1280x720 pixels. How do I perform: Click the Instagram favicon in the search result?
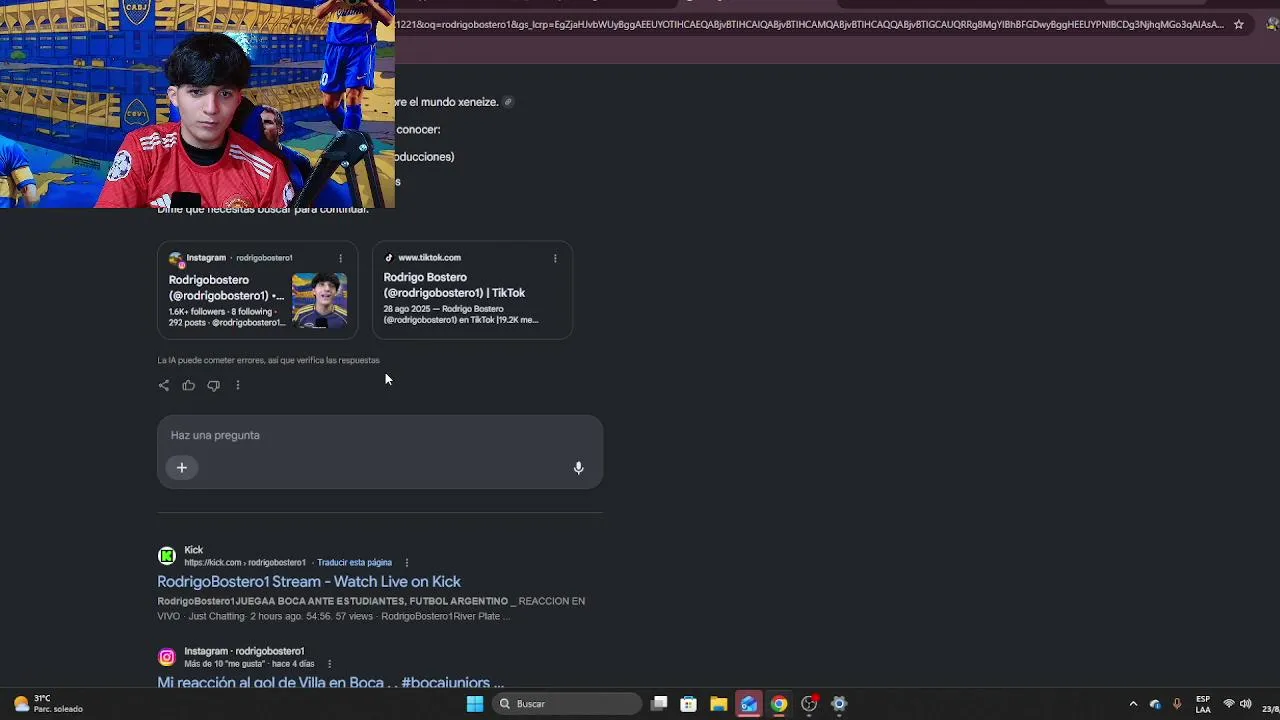[x=167, y=657]
